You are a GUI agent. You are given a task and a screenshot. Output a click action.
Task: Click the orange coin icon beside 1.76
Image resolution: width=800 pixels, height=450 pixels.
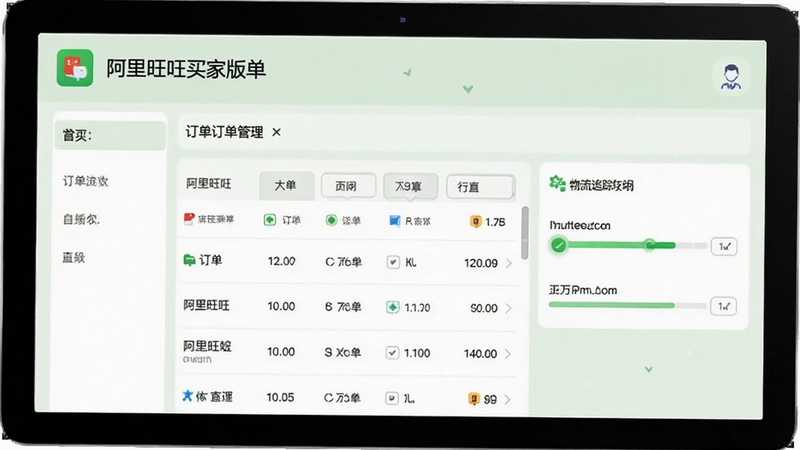coord(476,221)
